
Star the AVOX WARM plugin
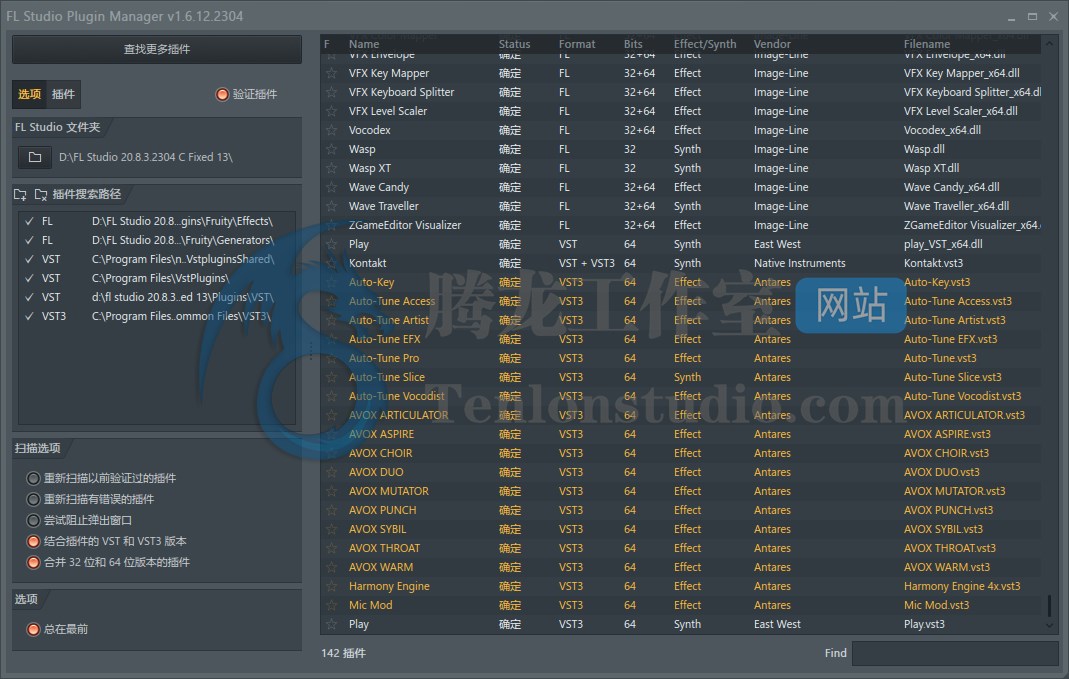click(x=331, y=567)
